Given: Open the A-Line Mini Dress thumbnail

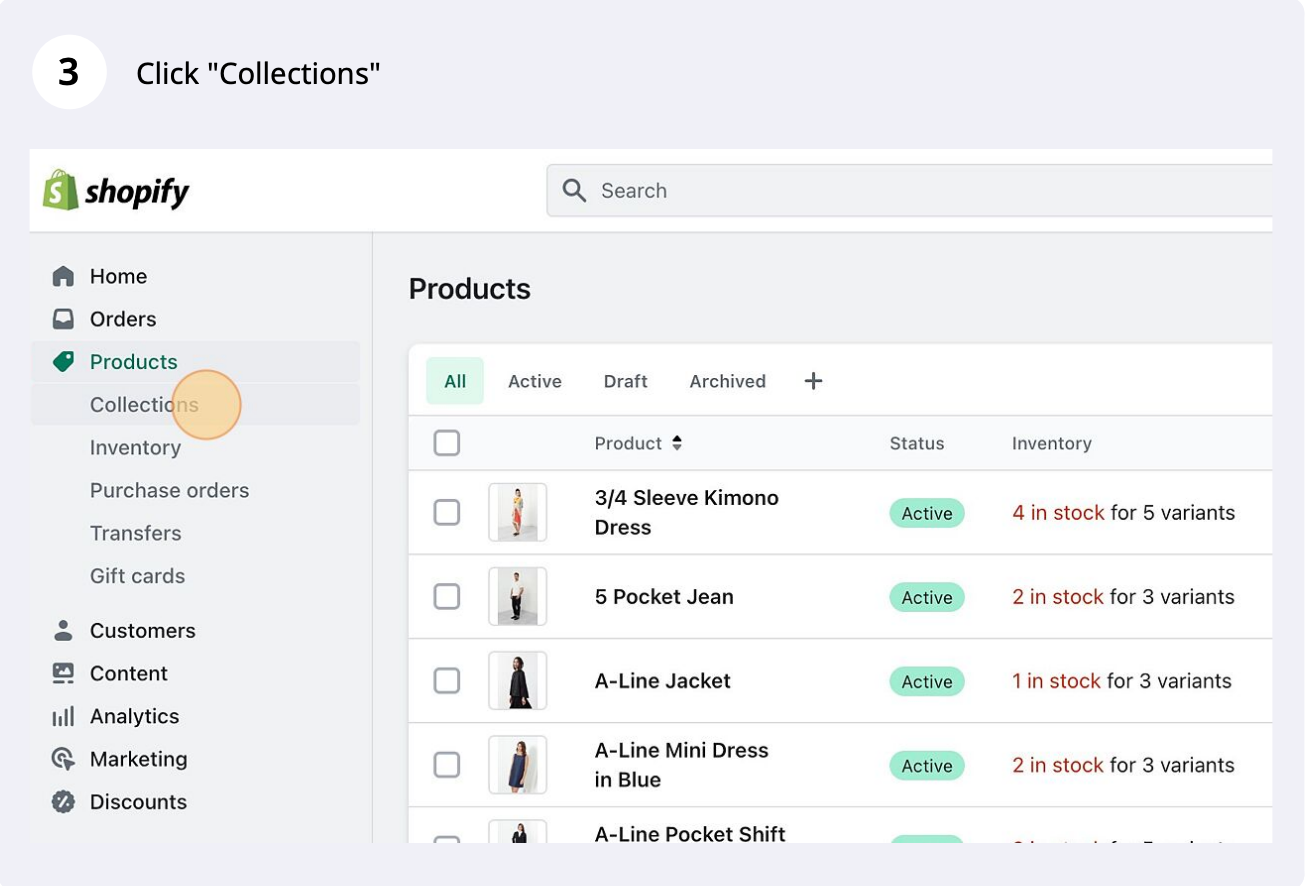Looking at the screenshot, I should click(518, 764).
